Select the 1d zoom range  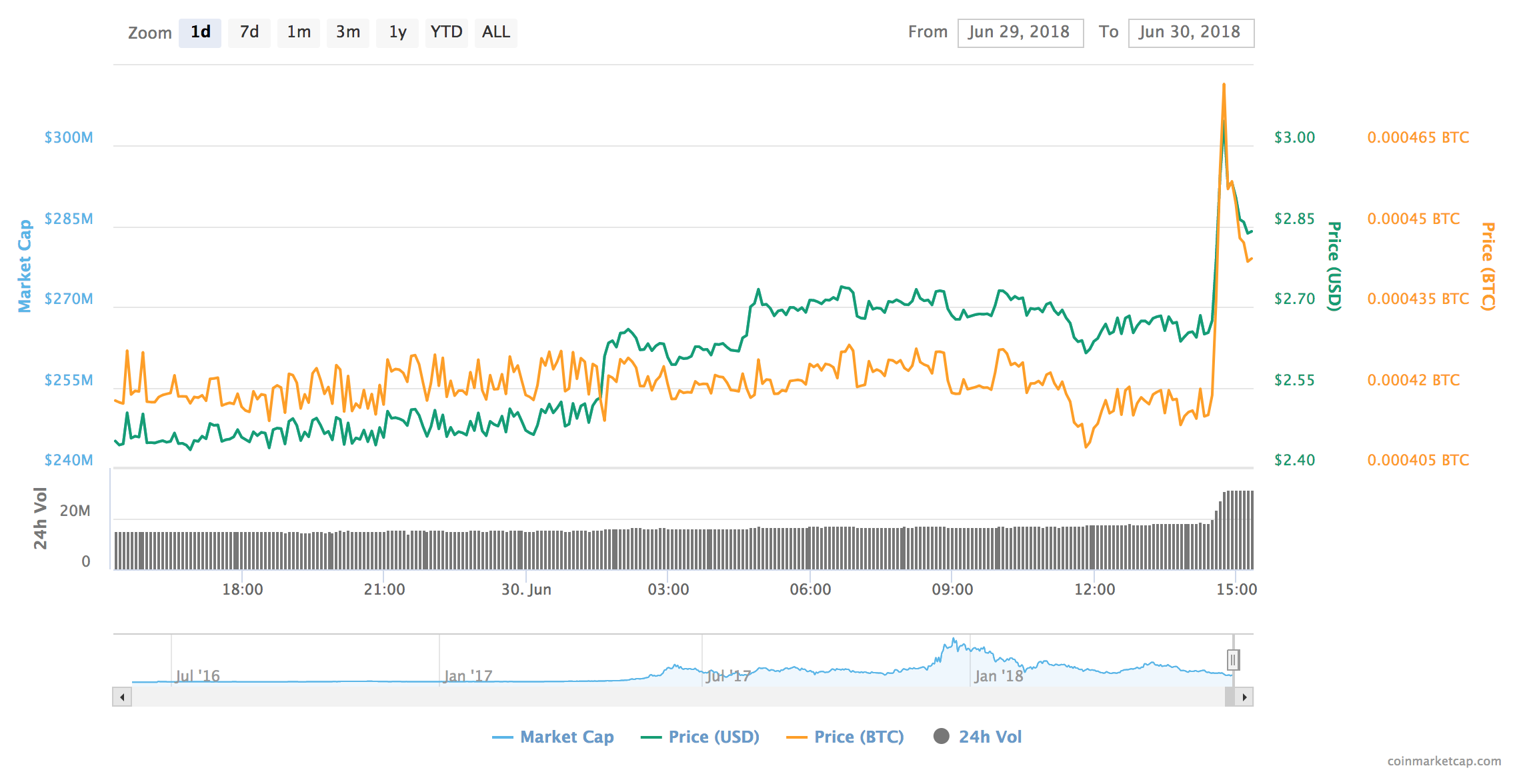pyautogui.click(x=200, y=33)
